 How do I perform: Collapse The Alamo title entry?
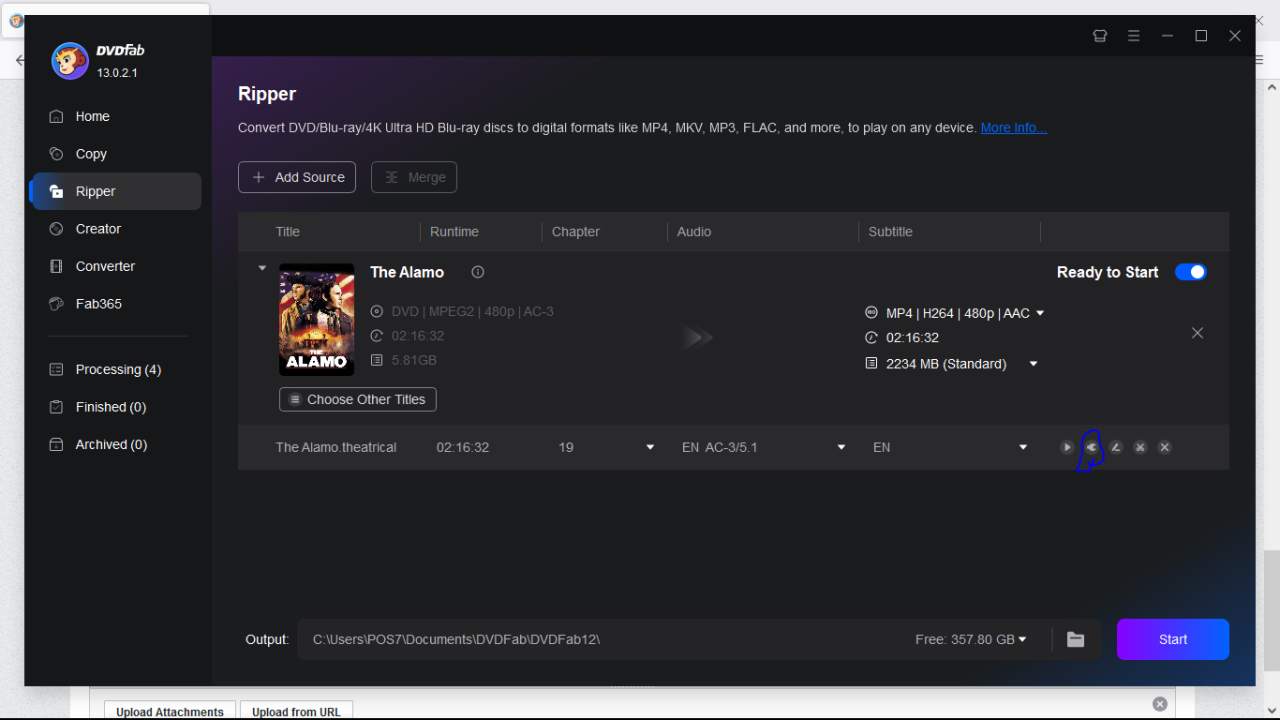click(262, 268)
